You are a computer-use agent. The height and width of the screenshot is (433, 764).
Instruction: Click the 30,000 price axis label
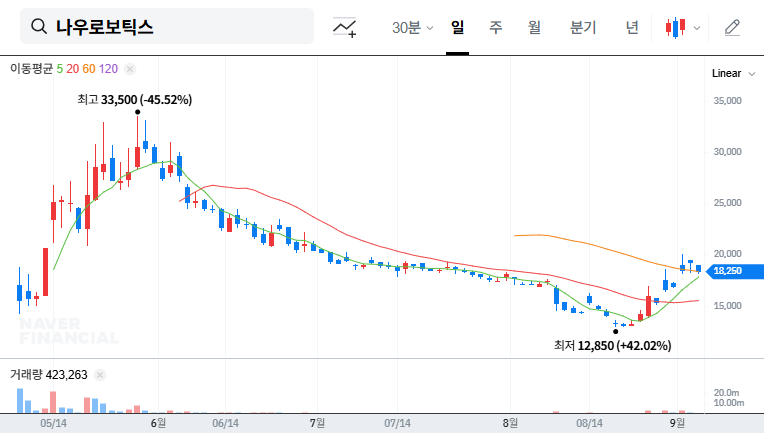click(727, 152)
